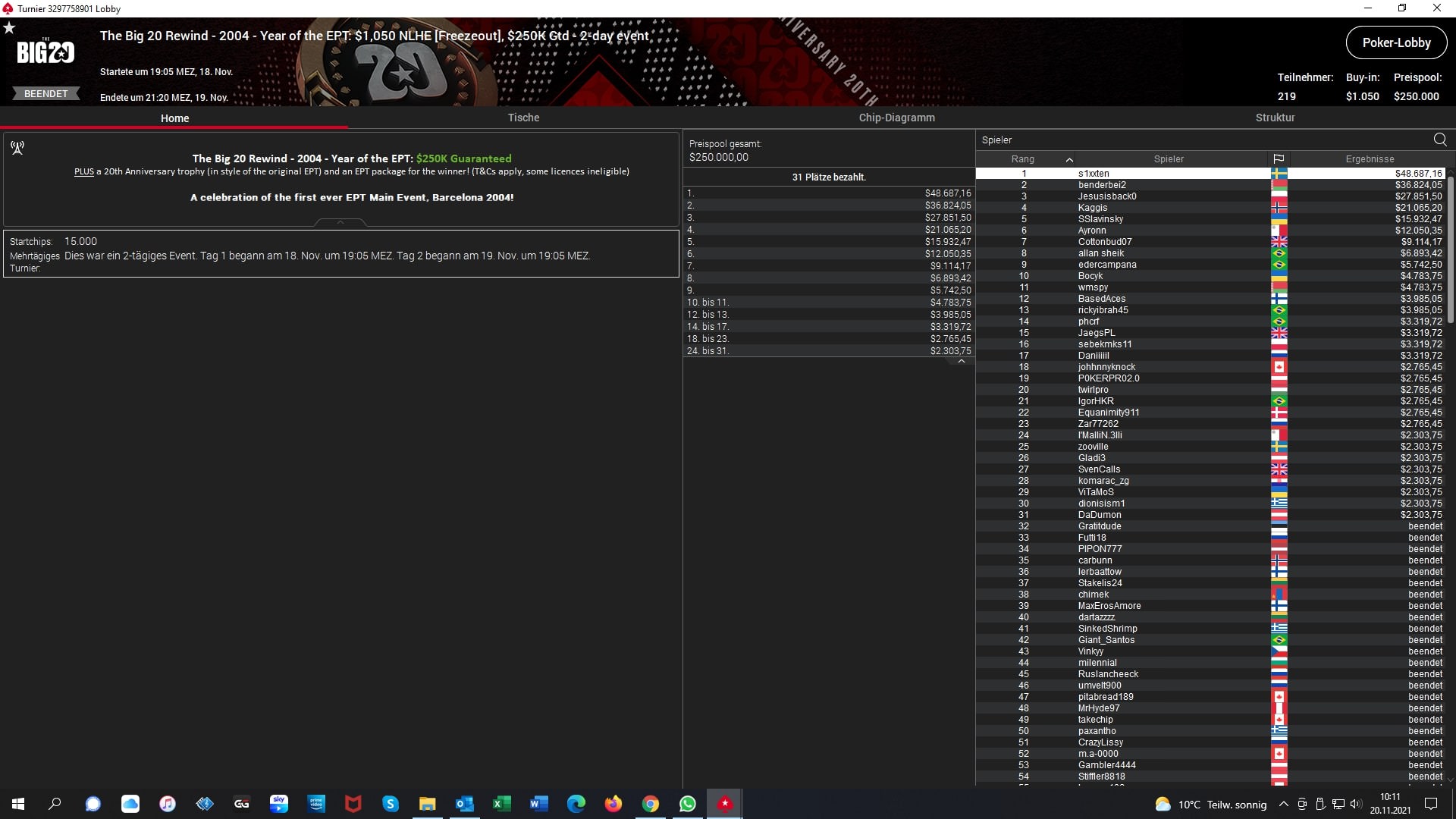The image size is (1456, 819).
Task: Select player Cottonbud07 row
Action: (x=1210, y=242)
